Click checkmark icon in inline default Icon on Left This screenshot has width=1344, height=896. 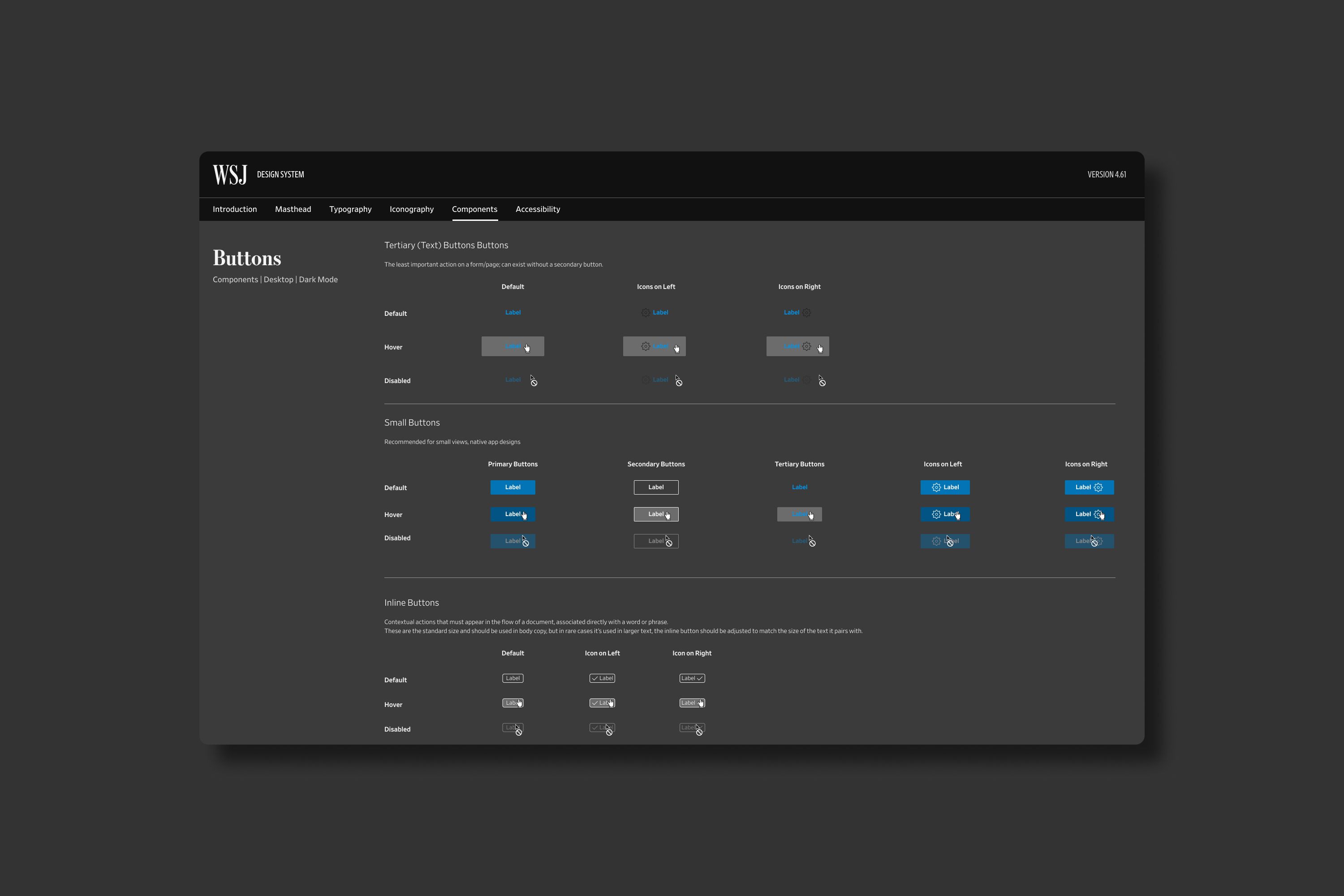[595, 678]
